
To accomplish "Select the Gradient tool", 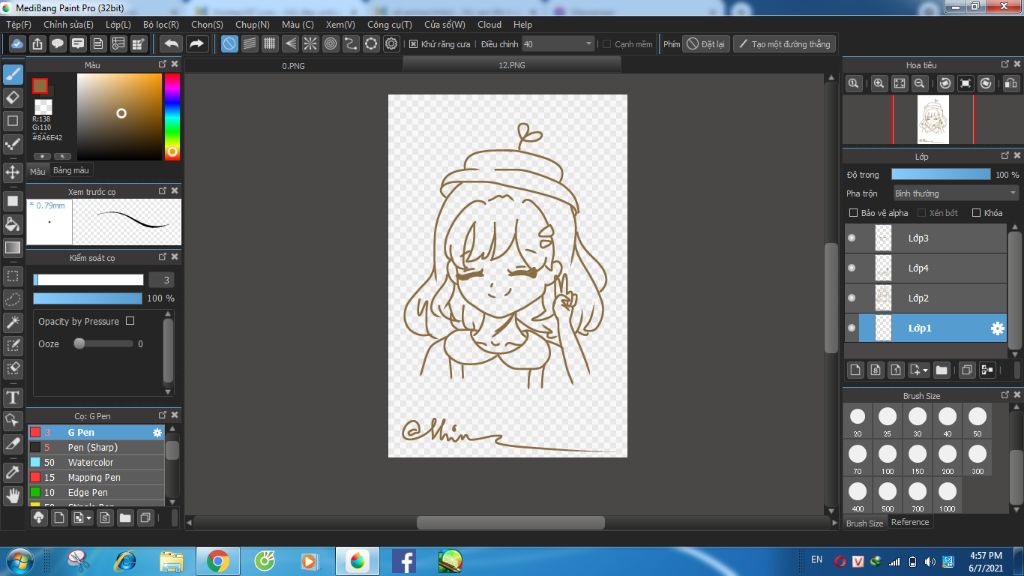I will tap(13, 248).
